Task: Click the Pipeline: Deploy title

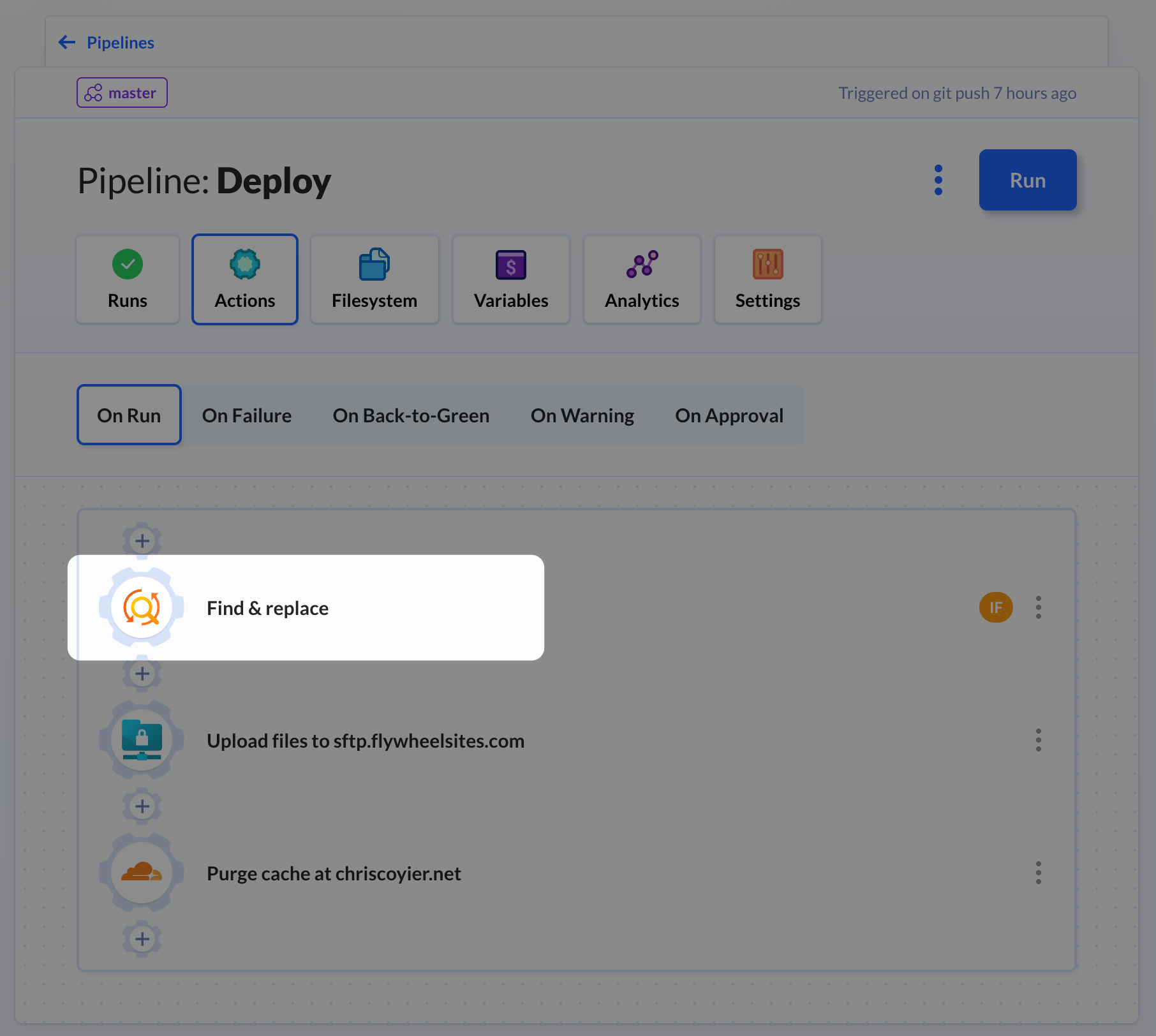Action: [204, 181]
